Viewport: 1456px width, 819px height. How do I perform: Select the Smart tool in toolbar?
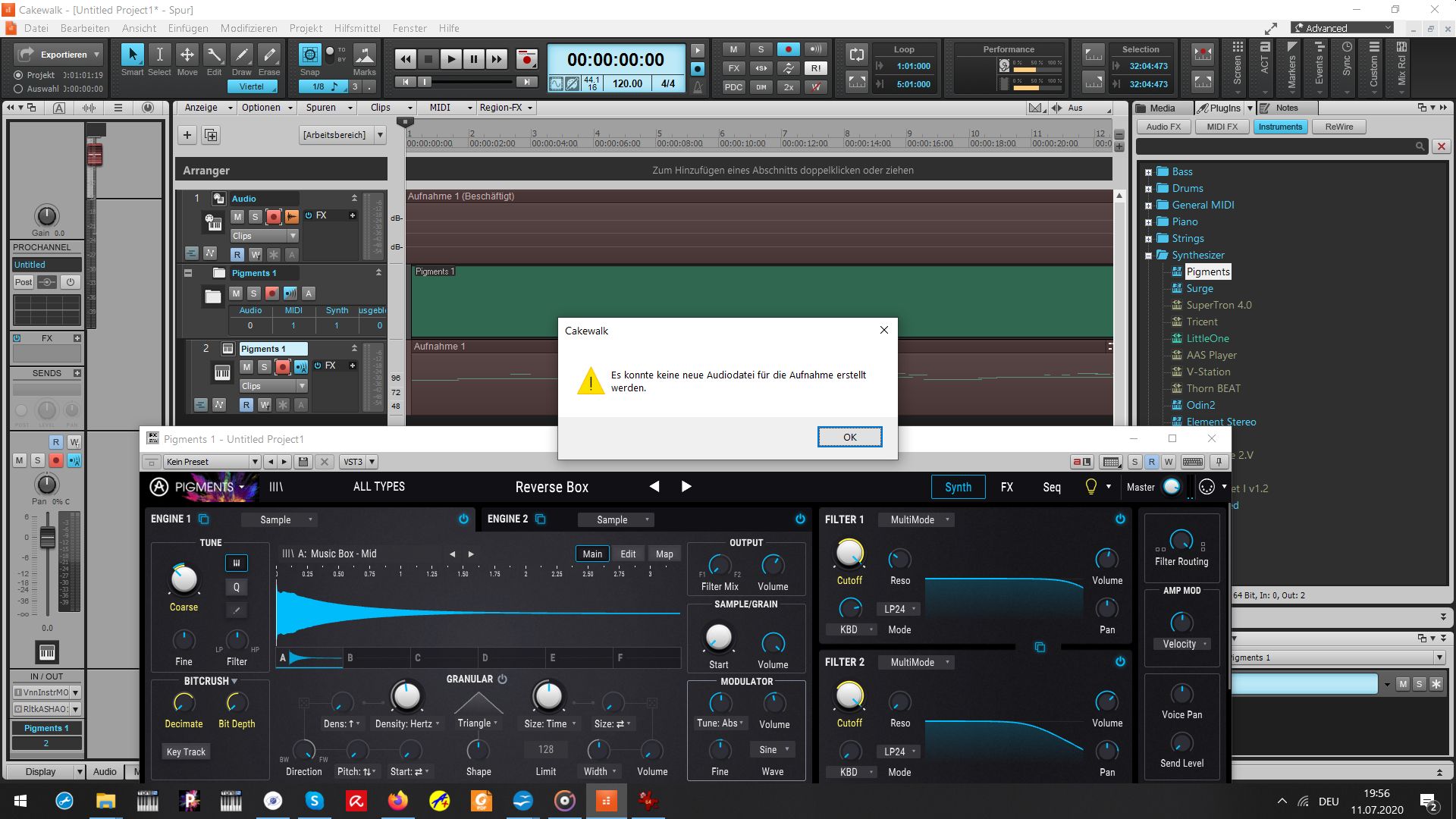pos(132,56)
